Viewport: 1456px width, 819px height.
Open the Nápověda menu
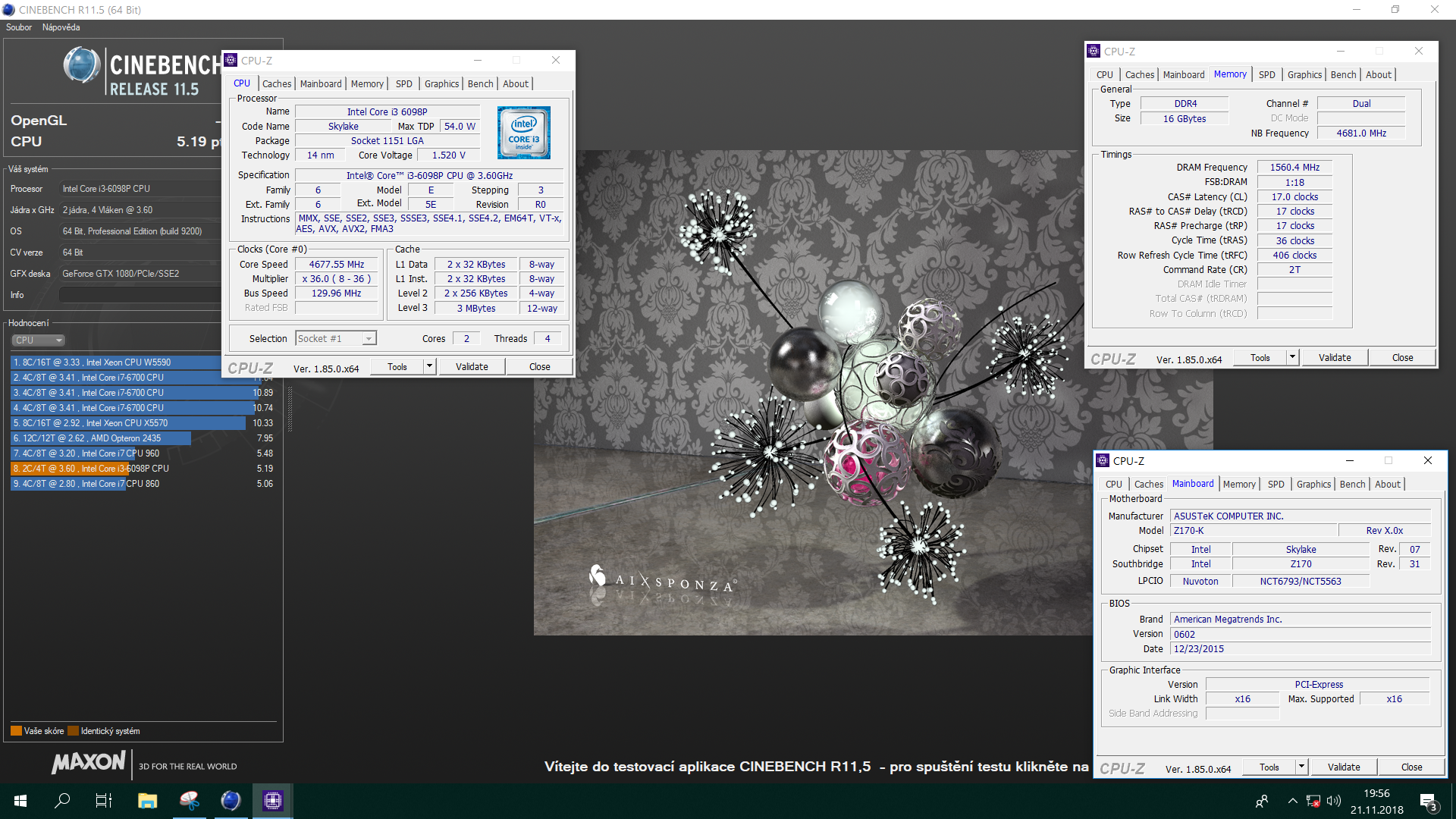61,27
